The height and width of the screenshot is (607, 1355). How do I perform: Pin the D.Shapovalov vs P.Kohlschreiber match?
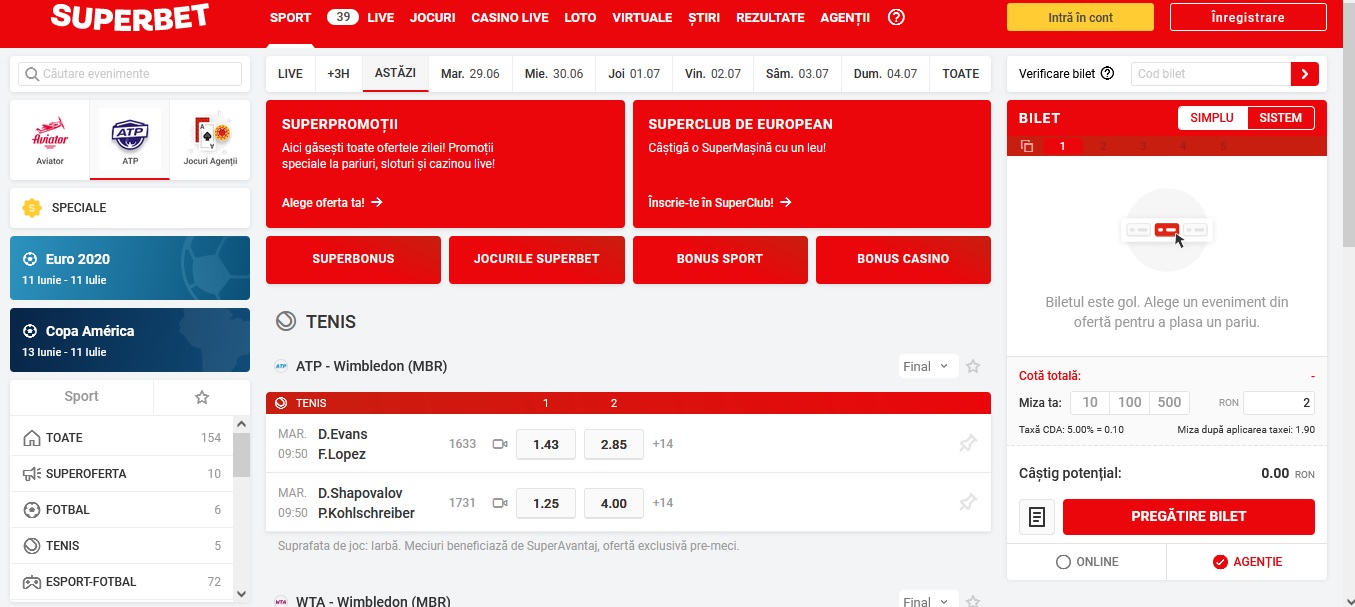[968, 503]
